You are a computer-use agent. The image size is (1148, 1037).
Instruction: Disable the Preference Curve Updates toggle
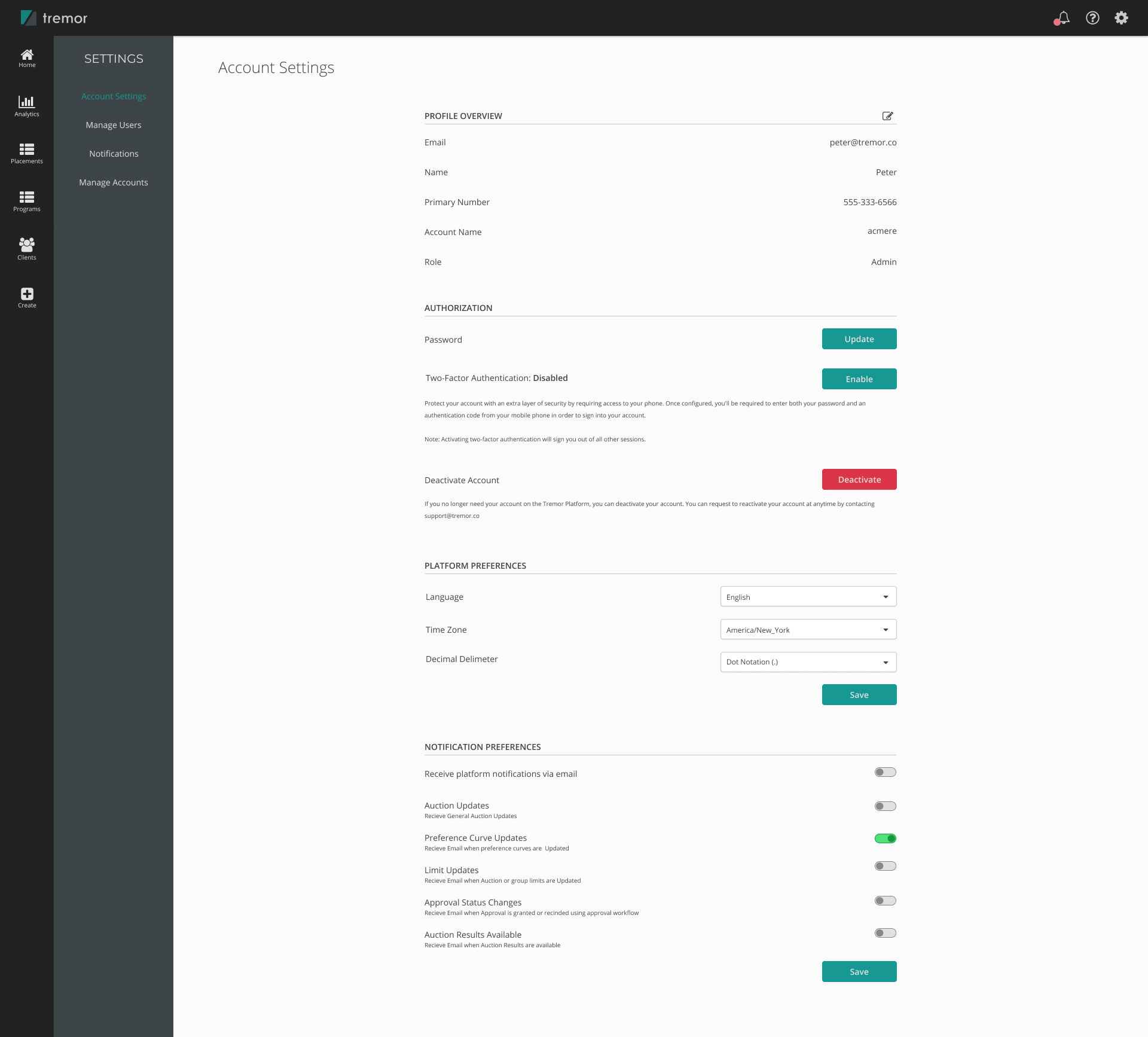click(x=884, y=838)
